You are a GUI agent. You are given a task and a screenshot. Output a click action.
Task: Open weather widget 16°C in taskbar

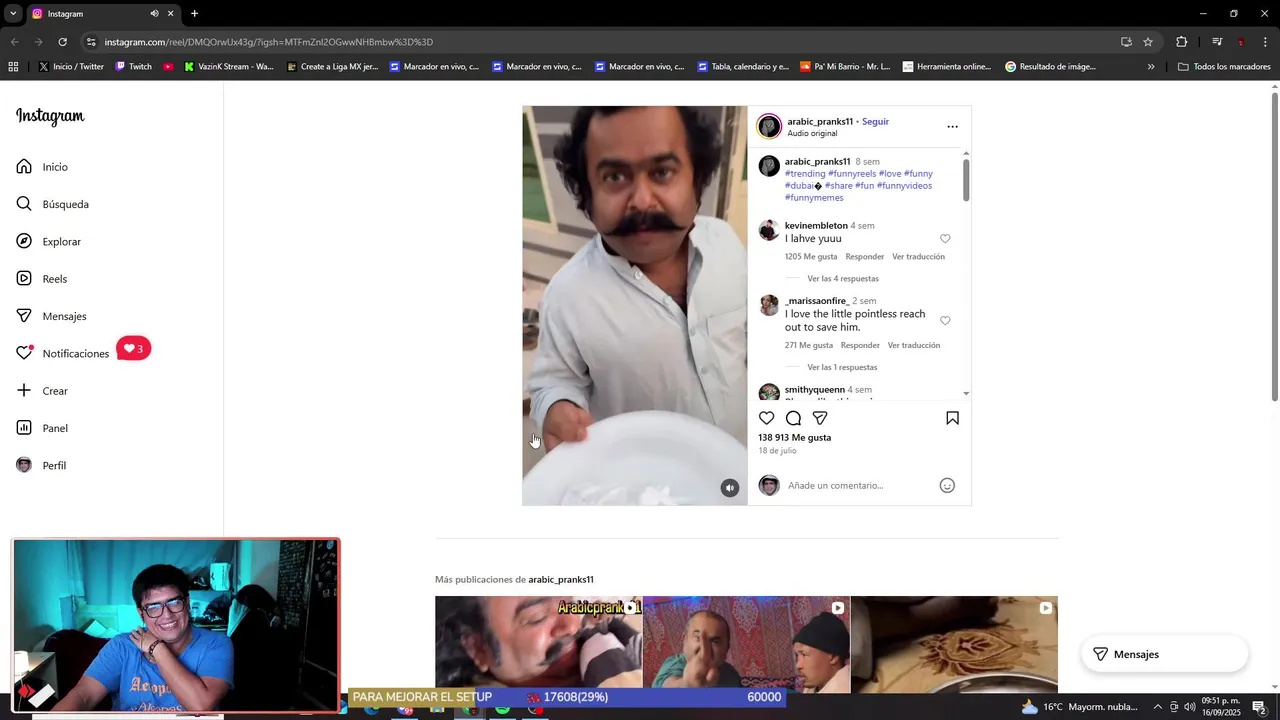point(1079,707)
